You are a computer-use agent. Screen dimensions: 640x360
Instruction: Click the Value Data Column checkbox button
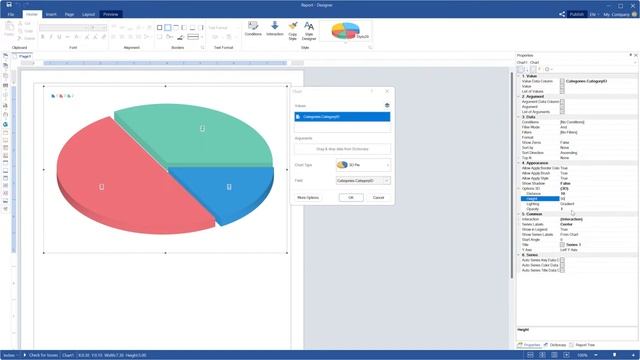click(x=562, y=81)
